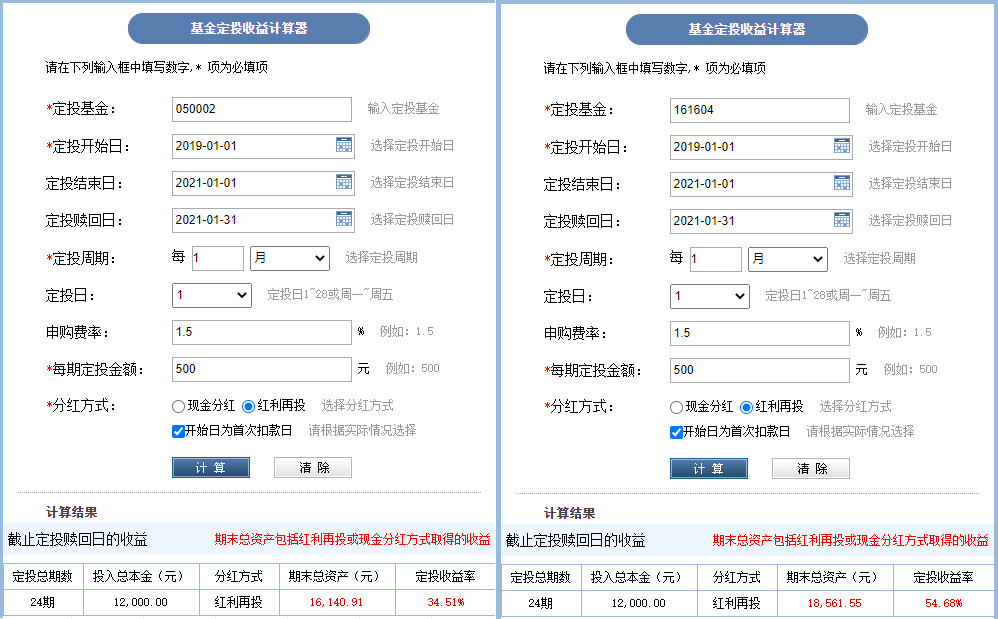
Task: Click return rate 54.68%
Action: click(943, 603)
